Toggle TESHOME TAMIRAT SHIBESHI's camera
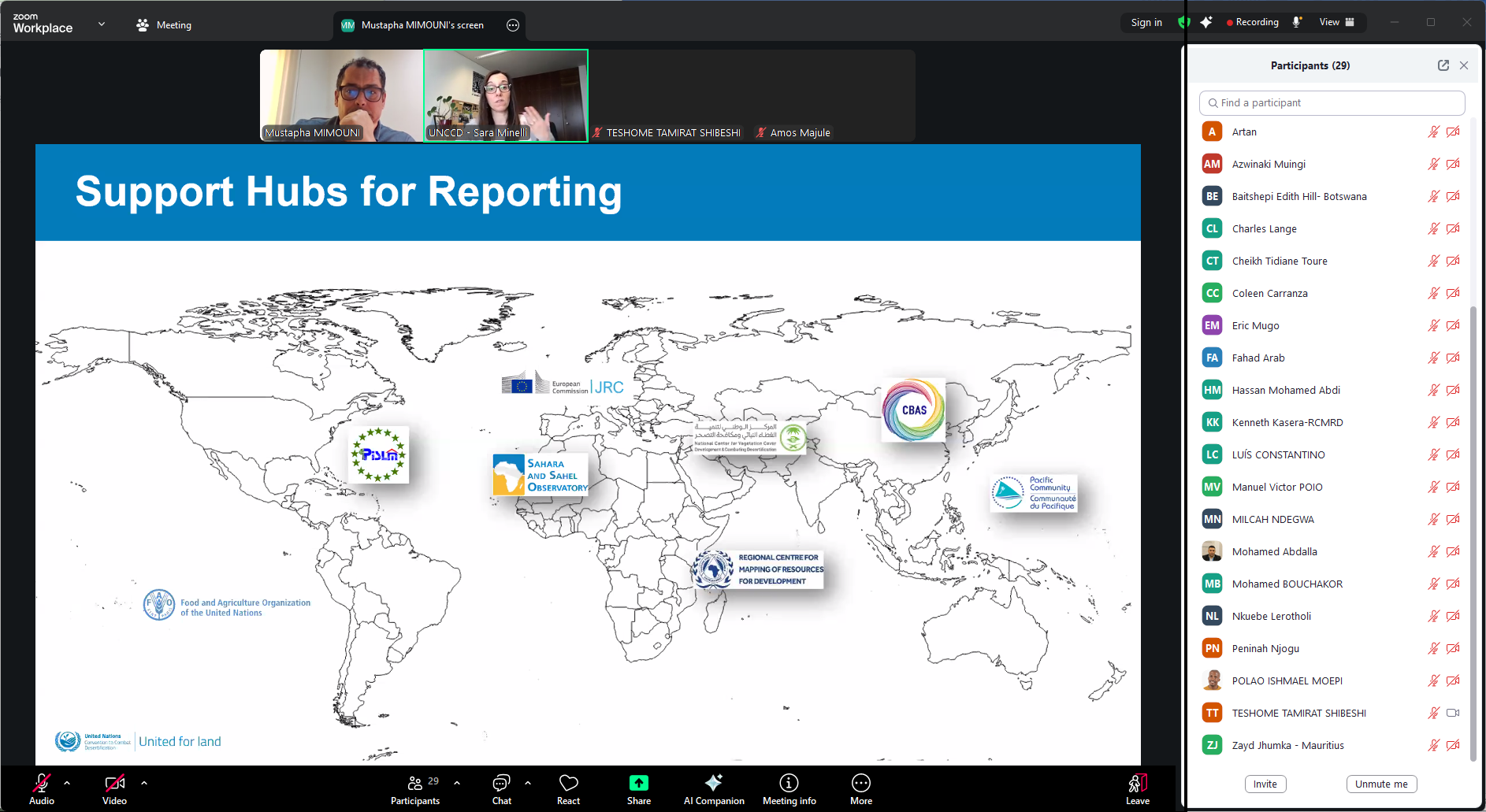 point(1453,713)
